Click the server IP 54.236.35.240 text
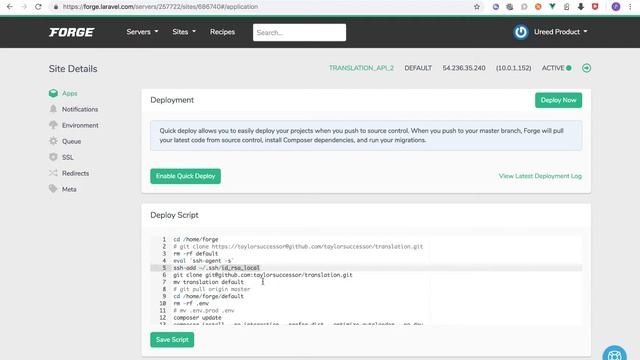Viewport: 640px width, 360px height. pyautogui.click(x=464, y=68)
